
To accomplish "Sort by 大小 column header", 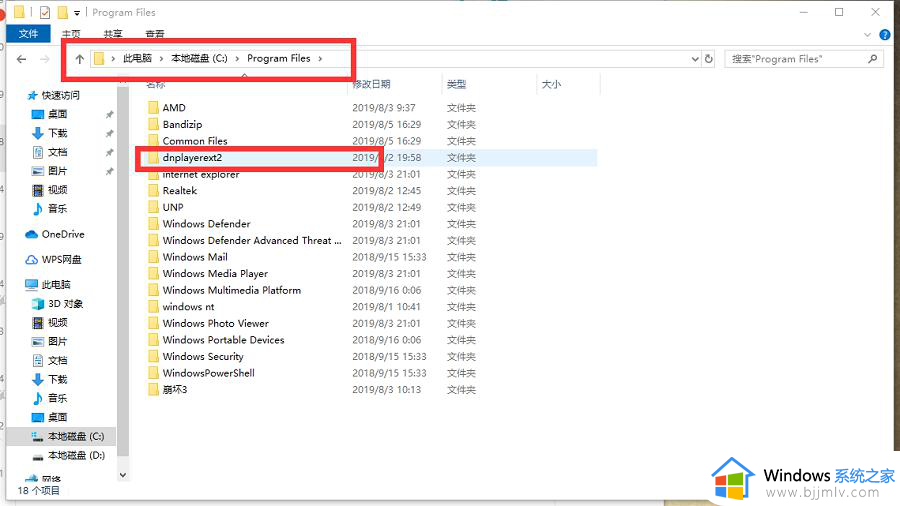I will coord(551,84).
